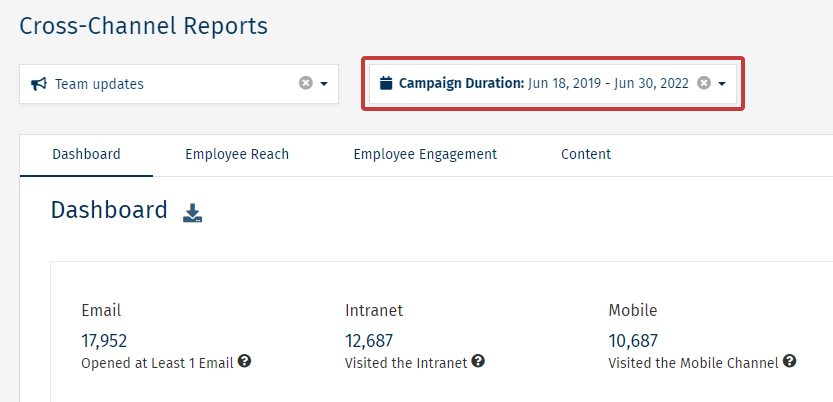
Task: Show help for Visited the Mobile Channel
Action: pyautogui.click(x=789, y=362)
